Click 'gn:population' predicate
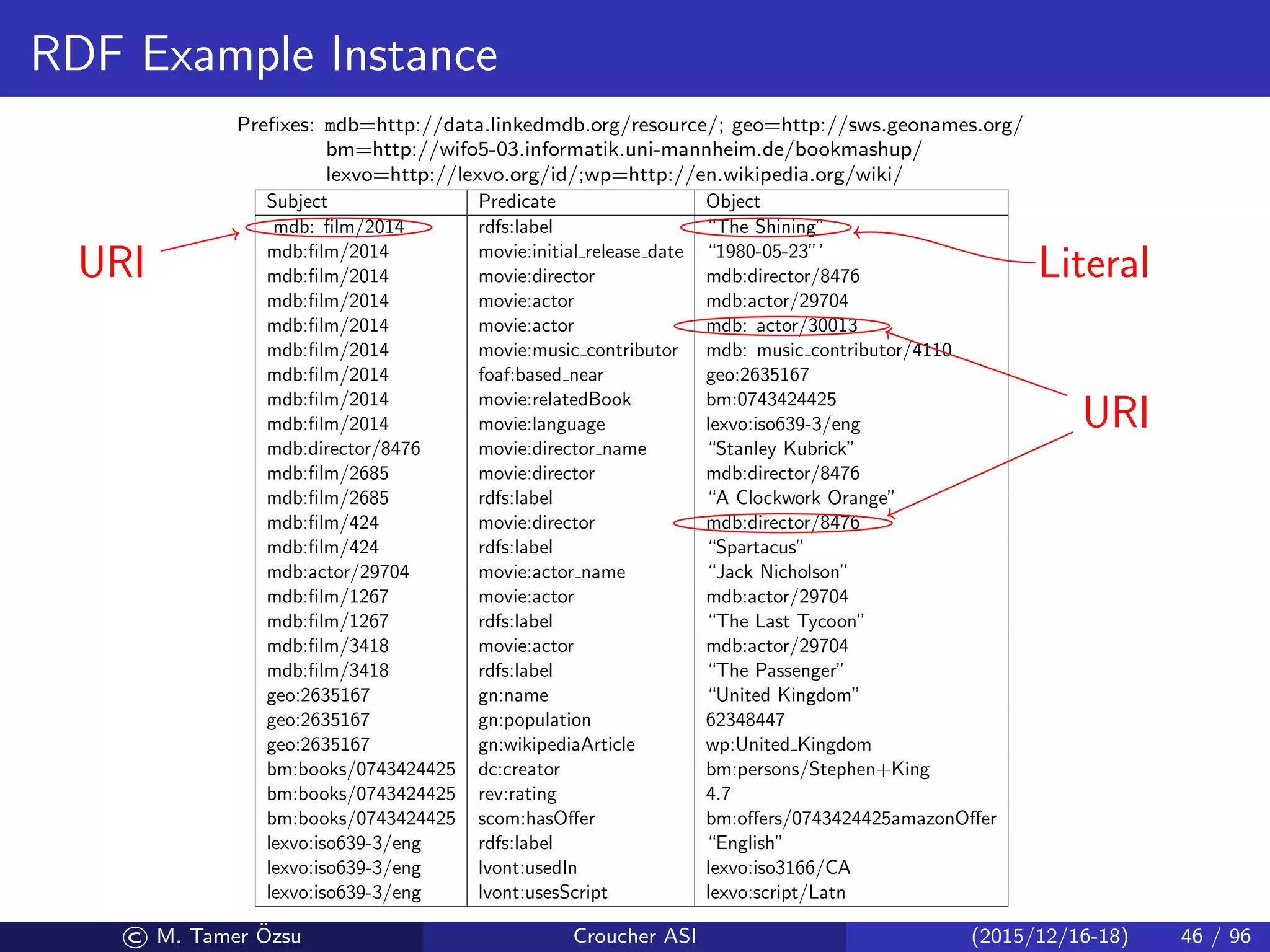Screen dimensions: 1270x952 click(x=534, y=721)
